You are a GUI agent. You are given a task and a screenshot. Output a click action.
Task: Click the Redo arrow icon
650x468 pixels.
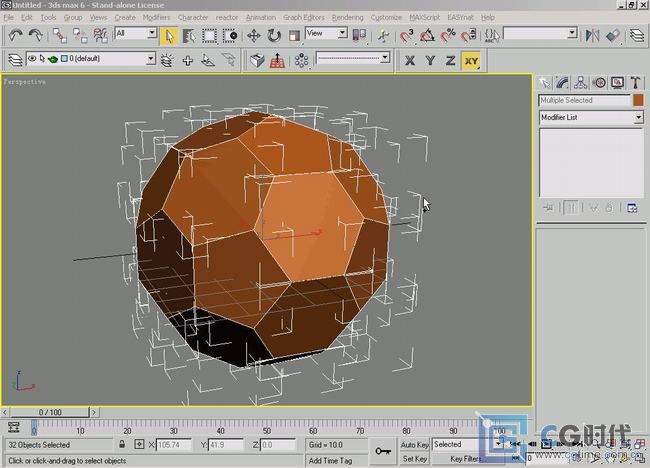click(x=36, y=35)
